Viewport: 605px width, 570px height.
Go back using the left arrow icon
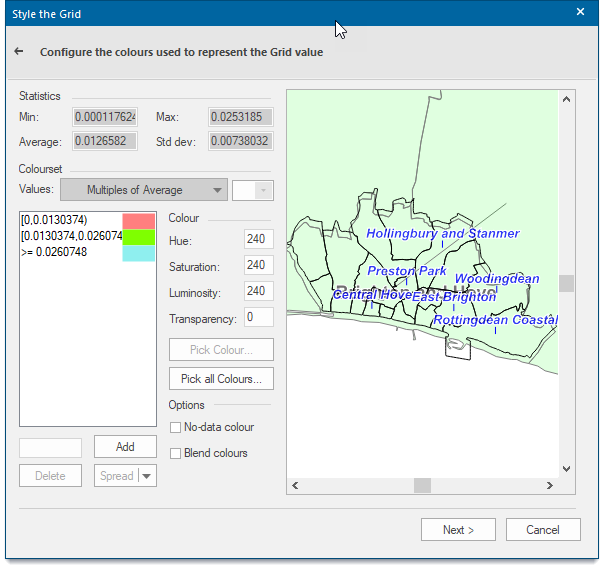click(x=19, y=51)
